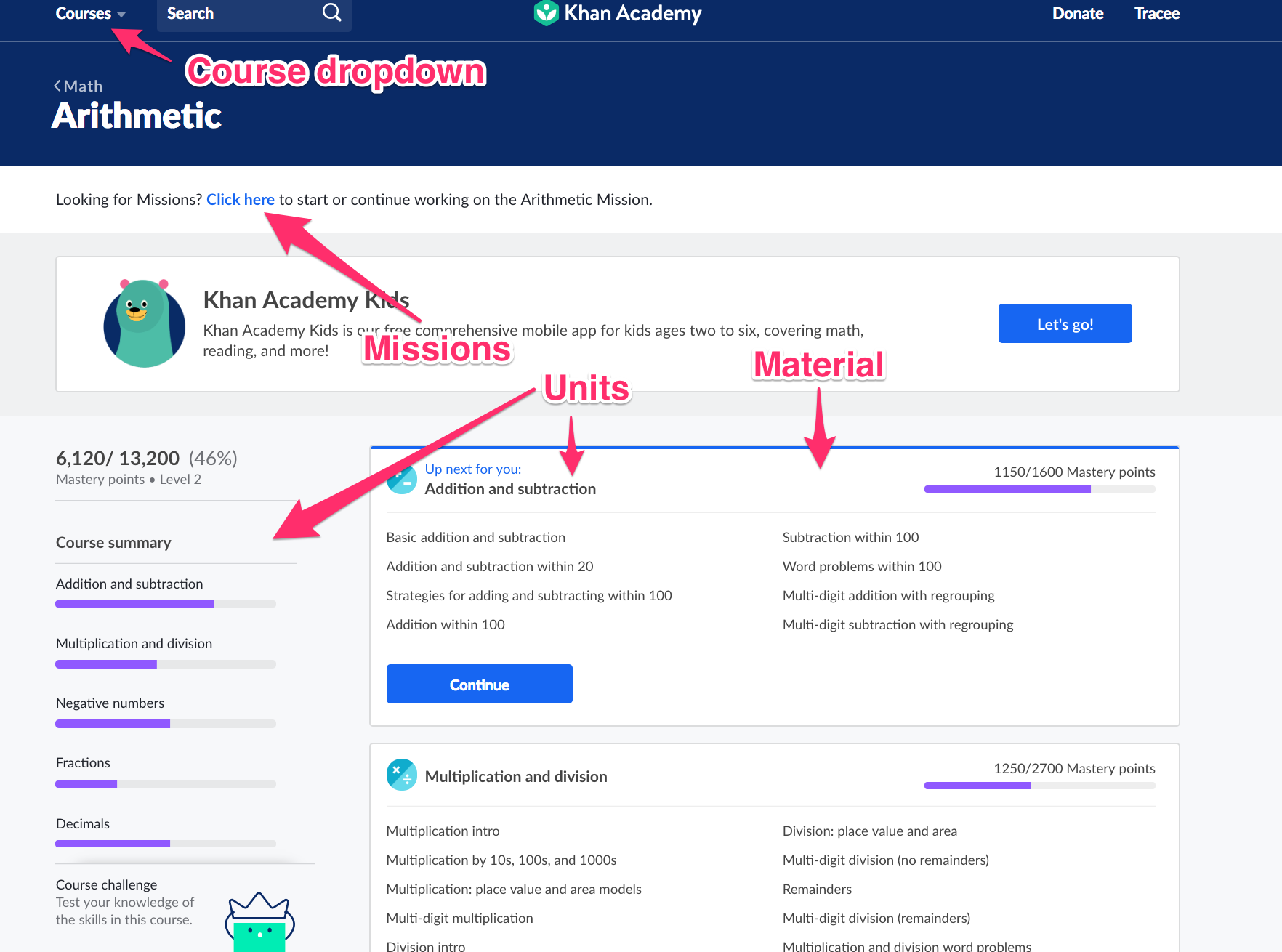Click the 1150/1600 mastery progress bar
This screenshot has width=1282, height=952.
click(x=1039, y=490)
